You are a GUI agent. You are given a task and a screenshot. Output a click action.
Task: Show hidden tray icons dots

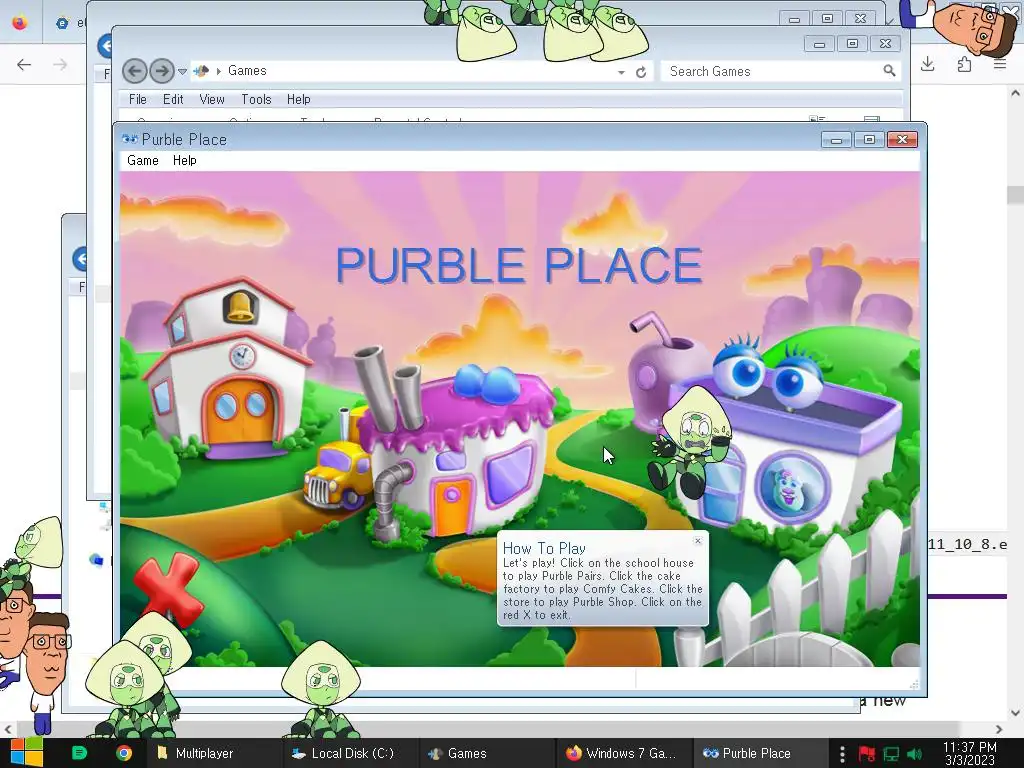pyautogui.click(x=842, y=754)
